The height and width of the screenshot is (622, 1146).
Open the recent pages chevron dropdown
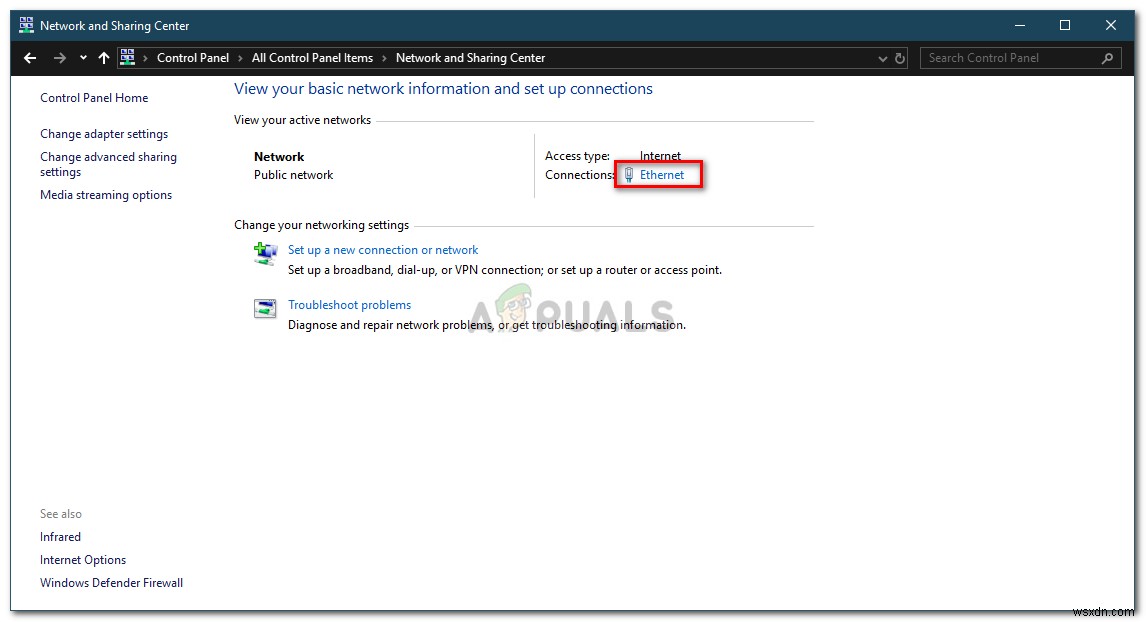click(82, 57)
